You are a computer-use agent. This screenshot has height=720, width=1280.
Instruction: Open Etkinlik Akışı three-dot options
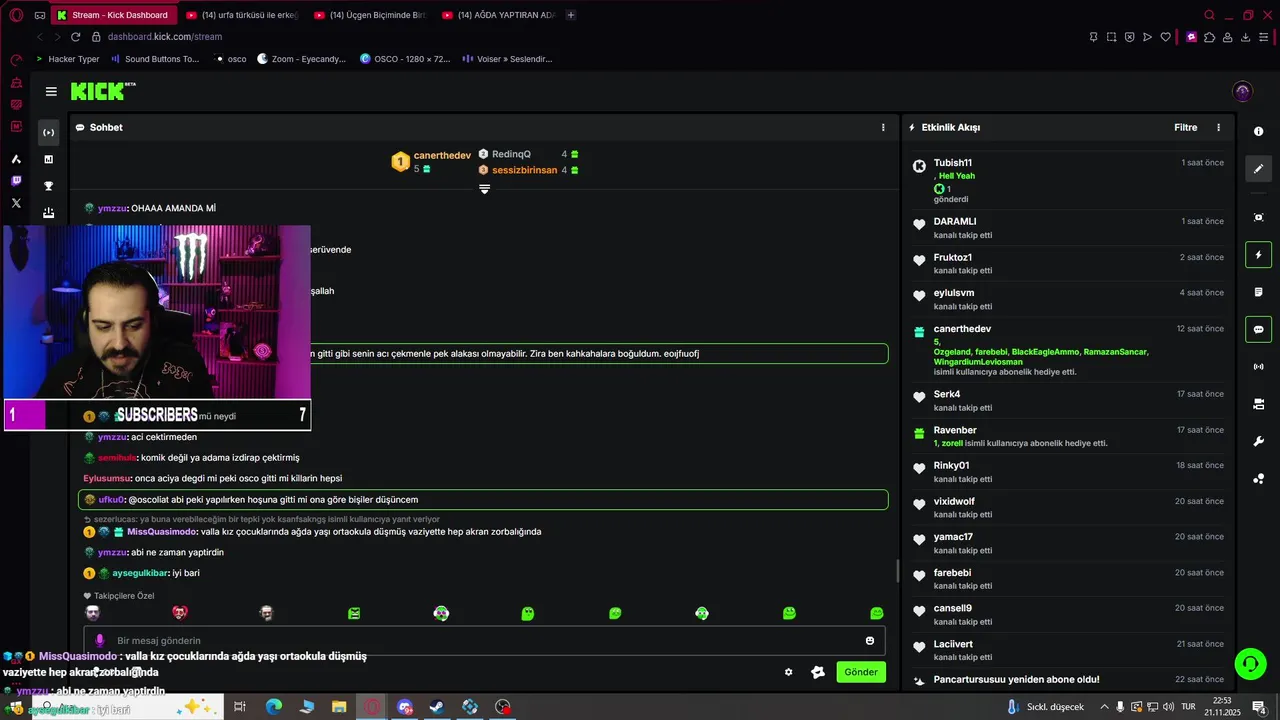1218,127
